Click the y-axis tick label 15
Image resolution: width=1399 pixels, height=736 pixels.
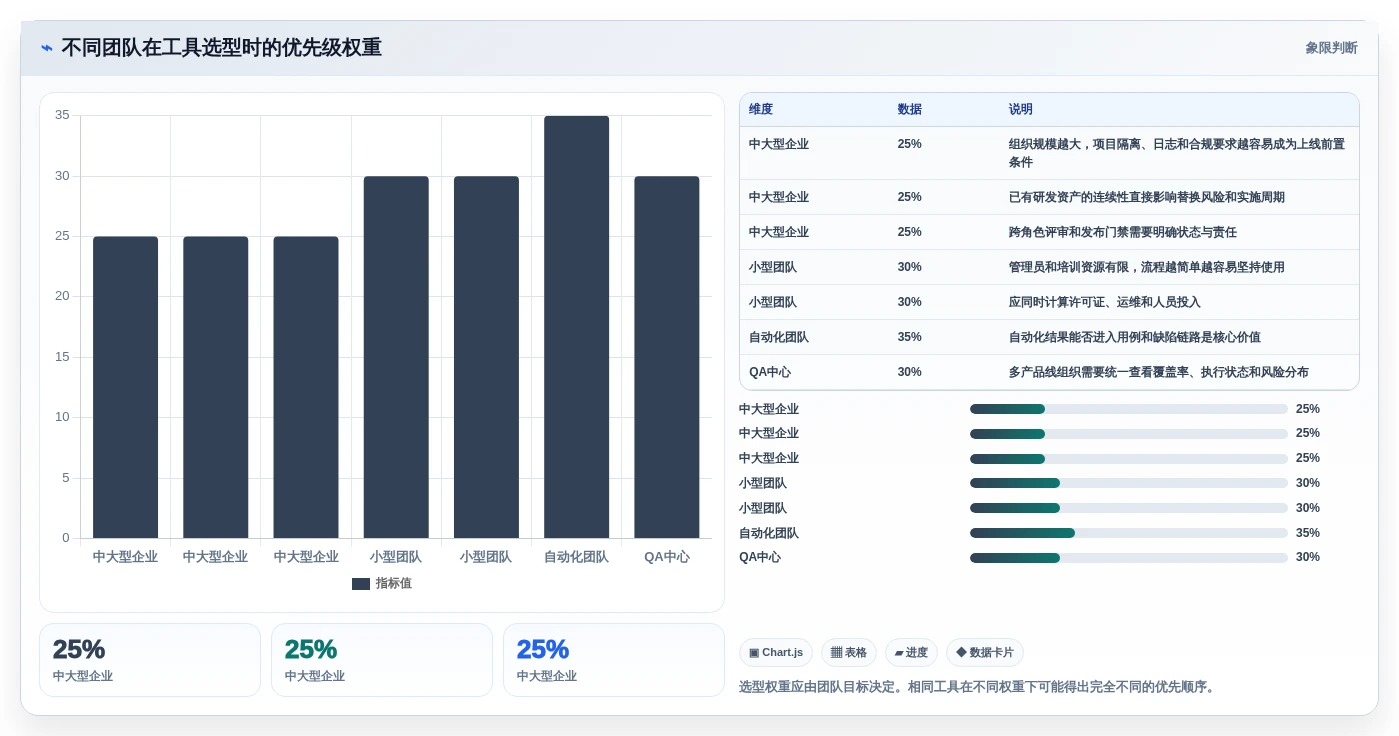[x=63, y=357]
